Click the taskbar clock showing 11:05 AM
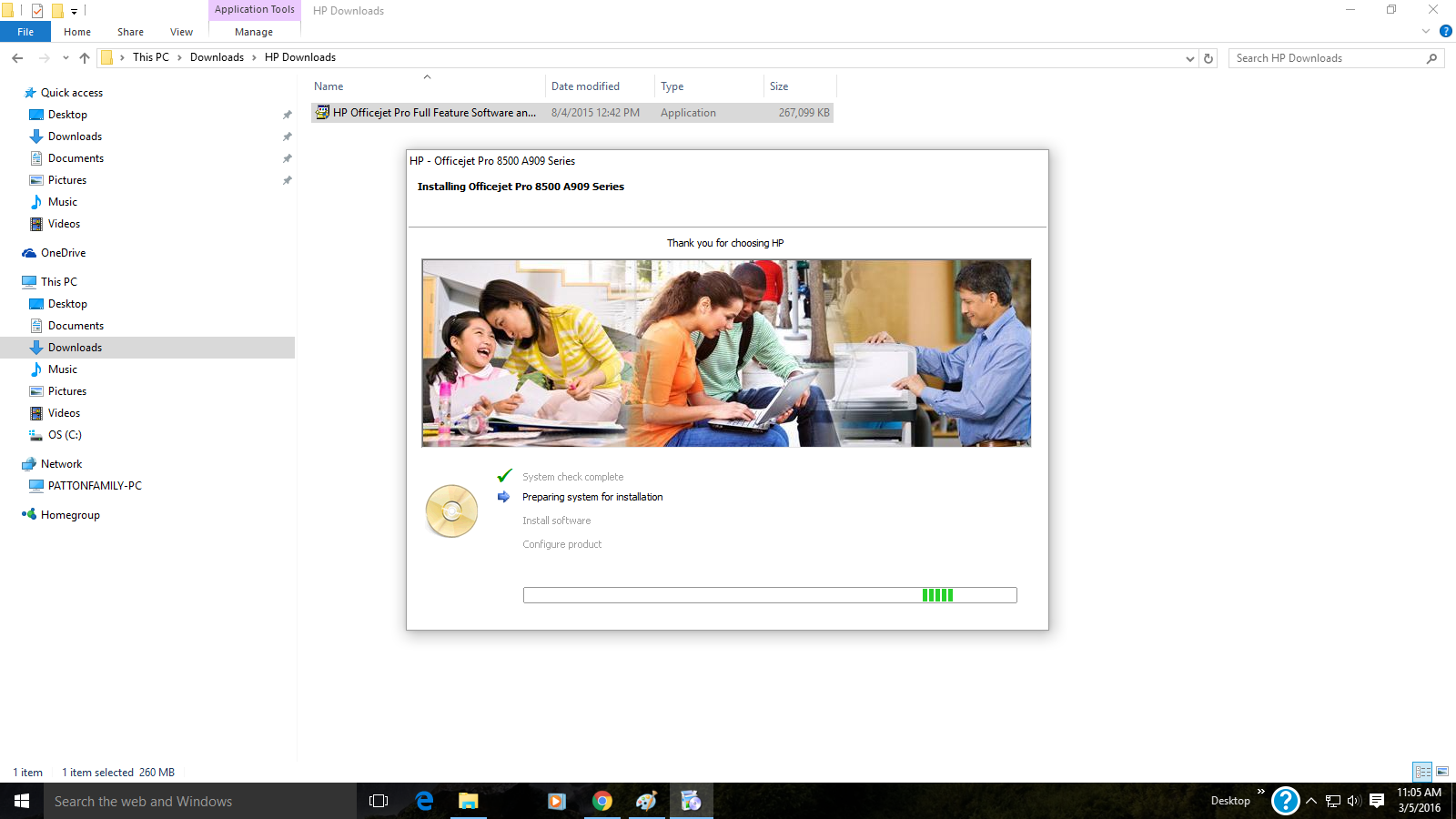Image resolution: width=1456 pixels, height=819 pixels. (1419, 801)
